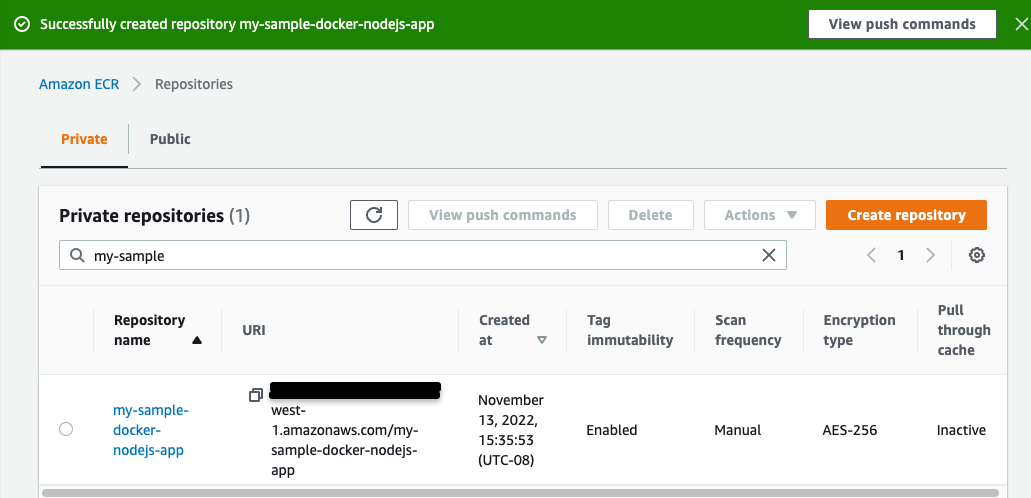This screenshot has width=1031, height=498.
Task: Click the Create repository button
Action: click(x=906, y=215)
